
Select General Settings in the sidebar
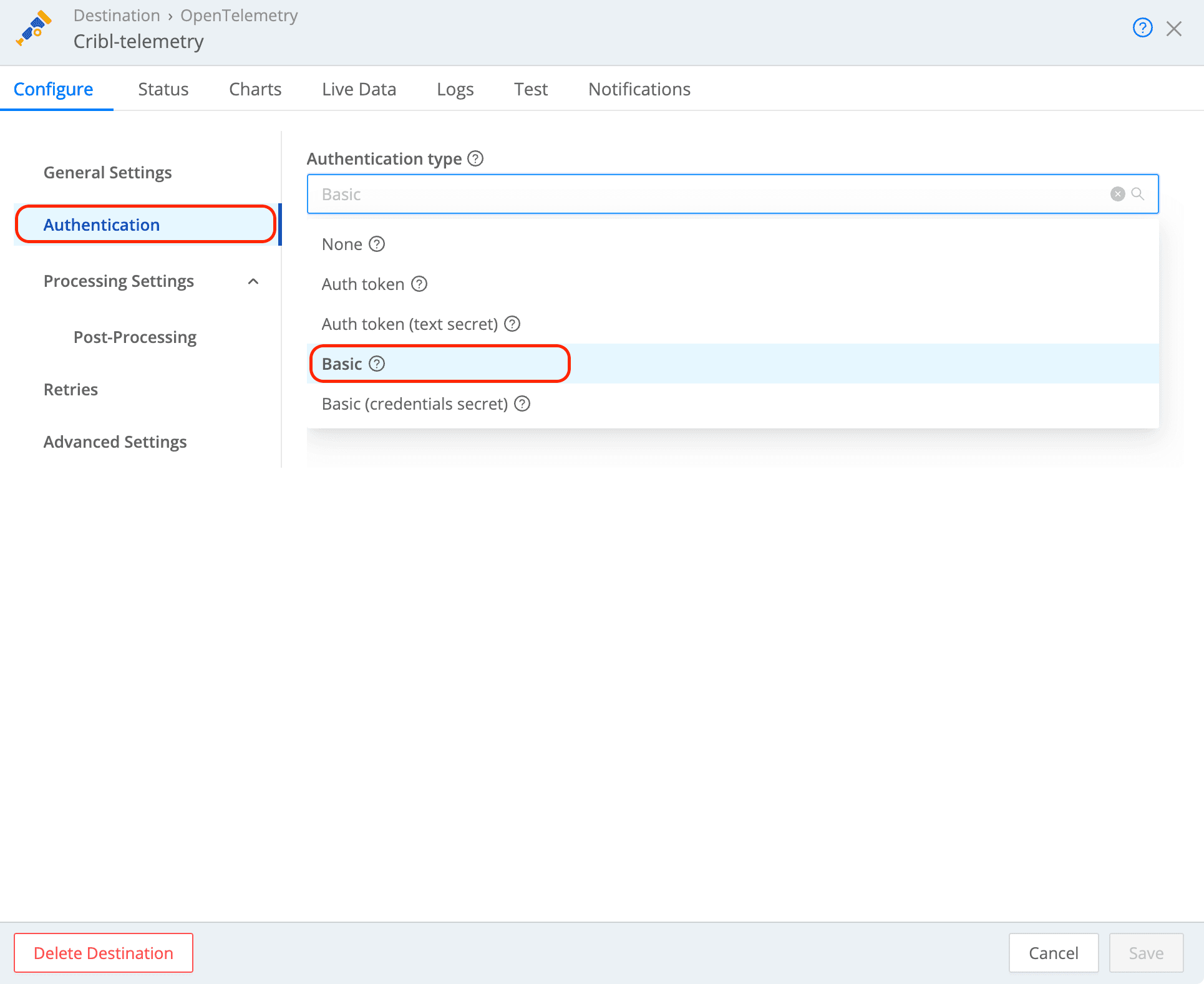coord(107,172)
